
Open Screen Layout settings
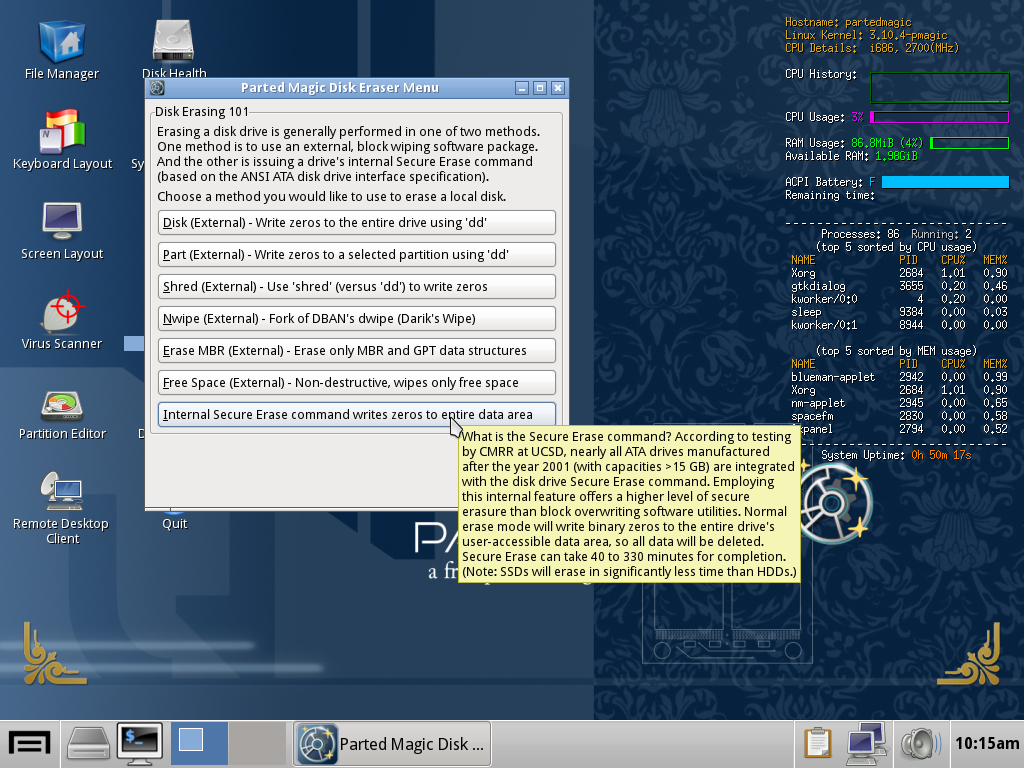(x=62, y=222)
